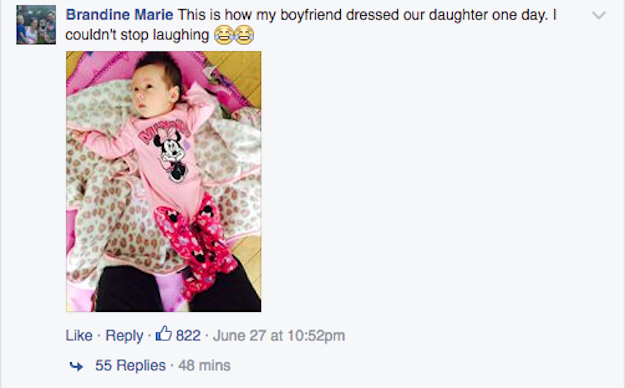This screenshot has height=388, width=625.
Task: Open the Brandine Marie profile name link
Action: (x=120, y=15)
